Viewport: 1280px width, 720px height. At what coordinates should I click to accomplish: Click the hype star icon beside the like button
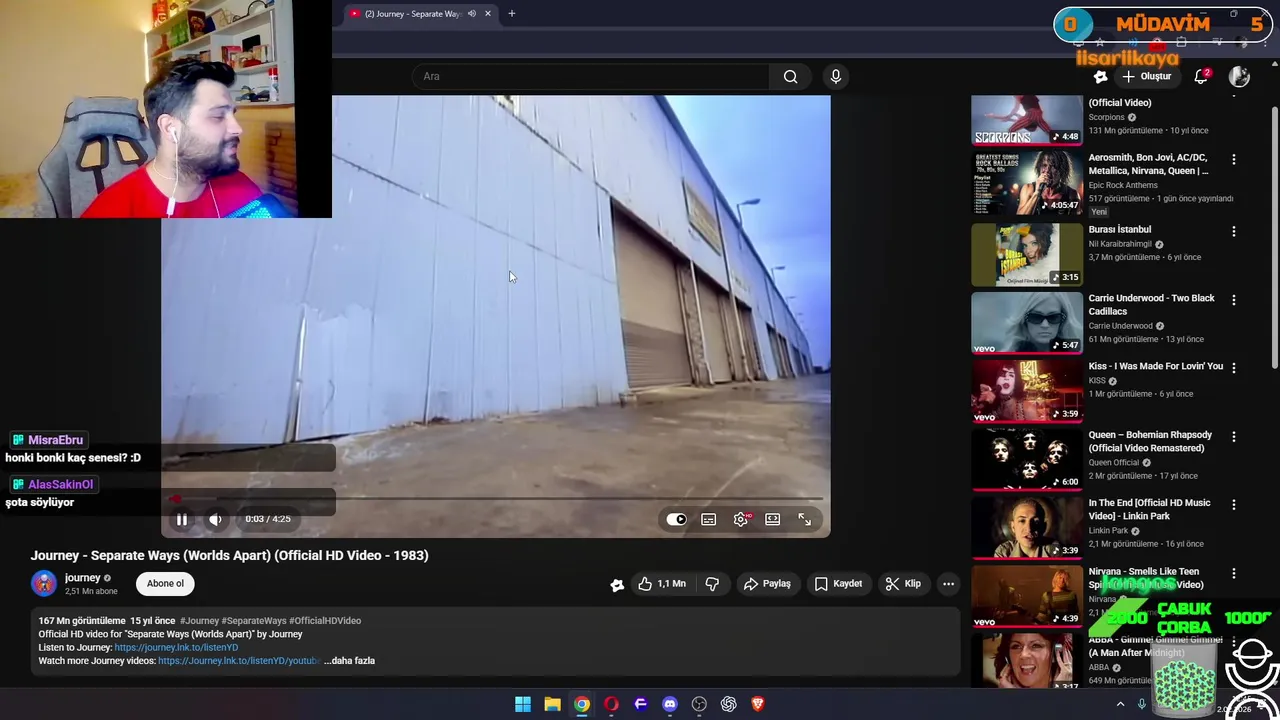(617, 585)
